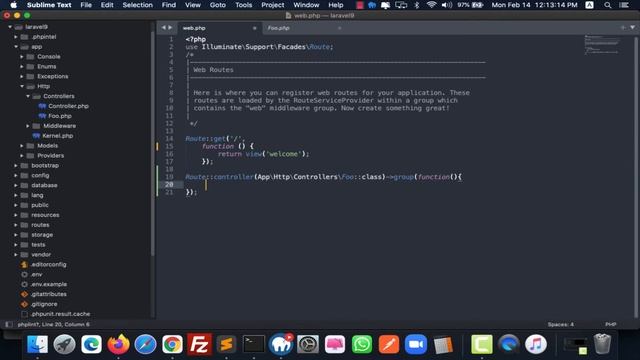The height and width of the screenshot is (360, 640).
Task: Click line number 20 in the gutter
Action: [x=169, y=184]
